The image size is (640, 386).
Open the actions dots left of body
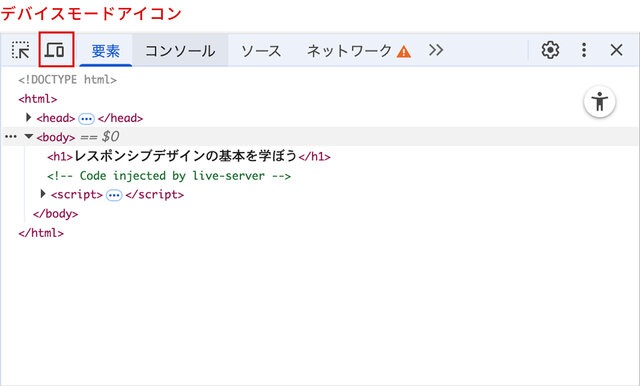point(11,136)
